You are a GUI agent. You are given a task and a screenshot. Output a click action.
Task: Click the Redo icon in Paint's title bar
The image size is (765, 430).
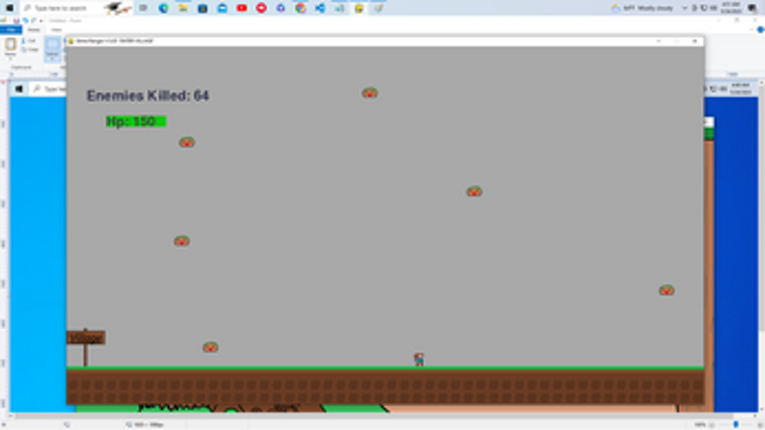tap(33, 20)
